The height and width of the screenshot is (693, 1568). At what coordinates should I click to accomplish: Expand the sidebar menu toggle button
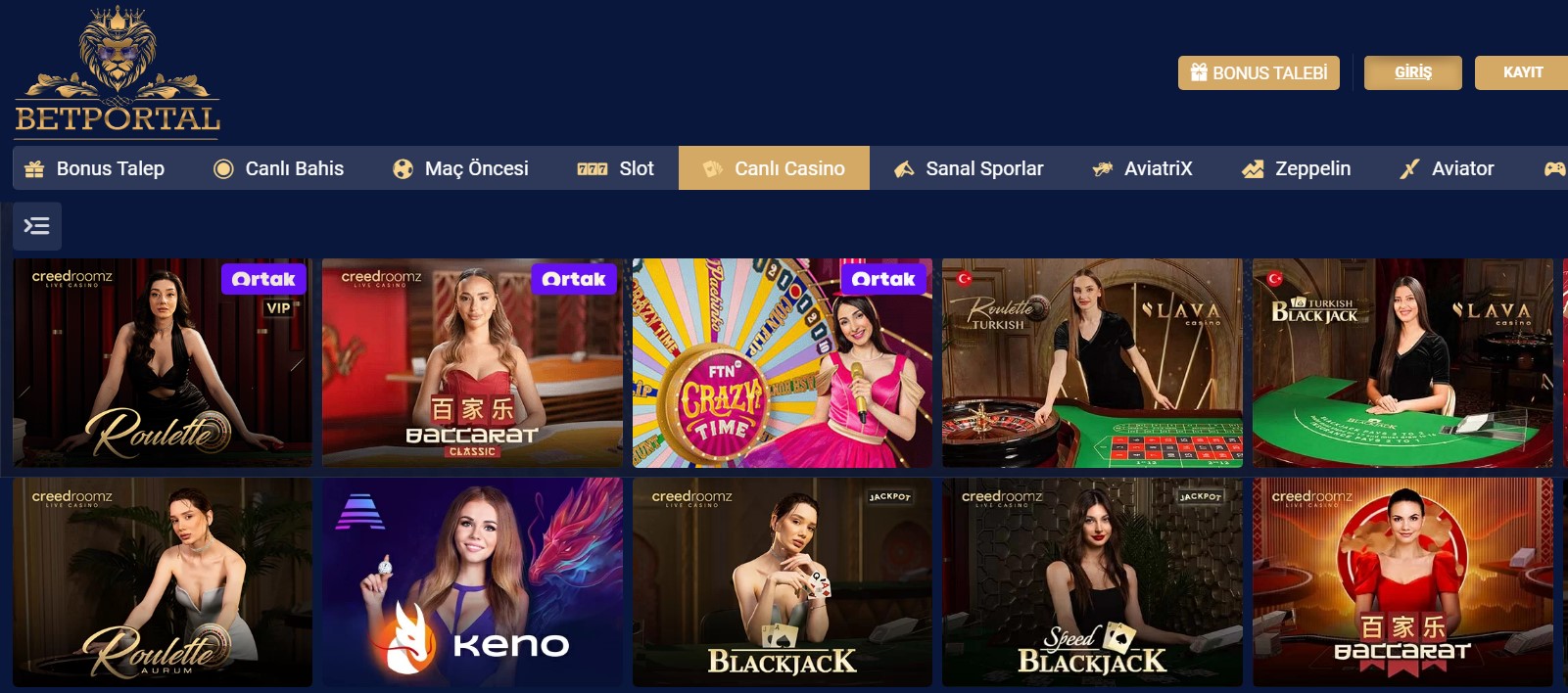[37, 226]
